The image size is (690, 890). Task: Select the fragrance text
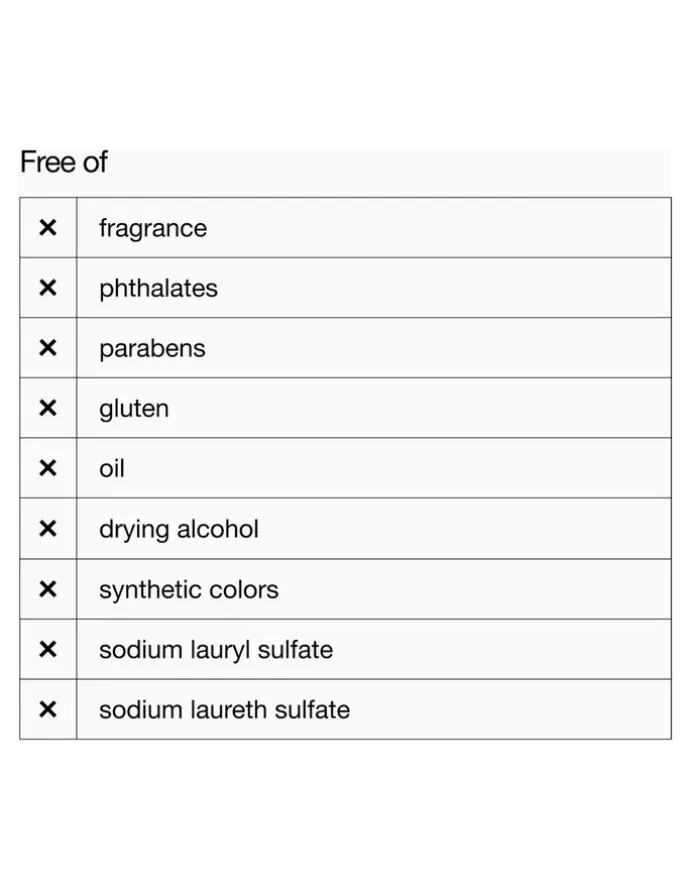153,229
